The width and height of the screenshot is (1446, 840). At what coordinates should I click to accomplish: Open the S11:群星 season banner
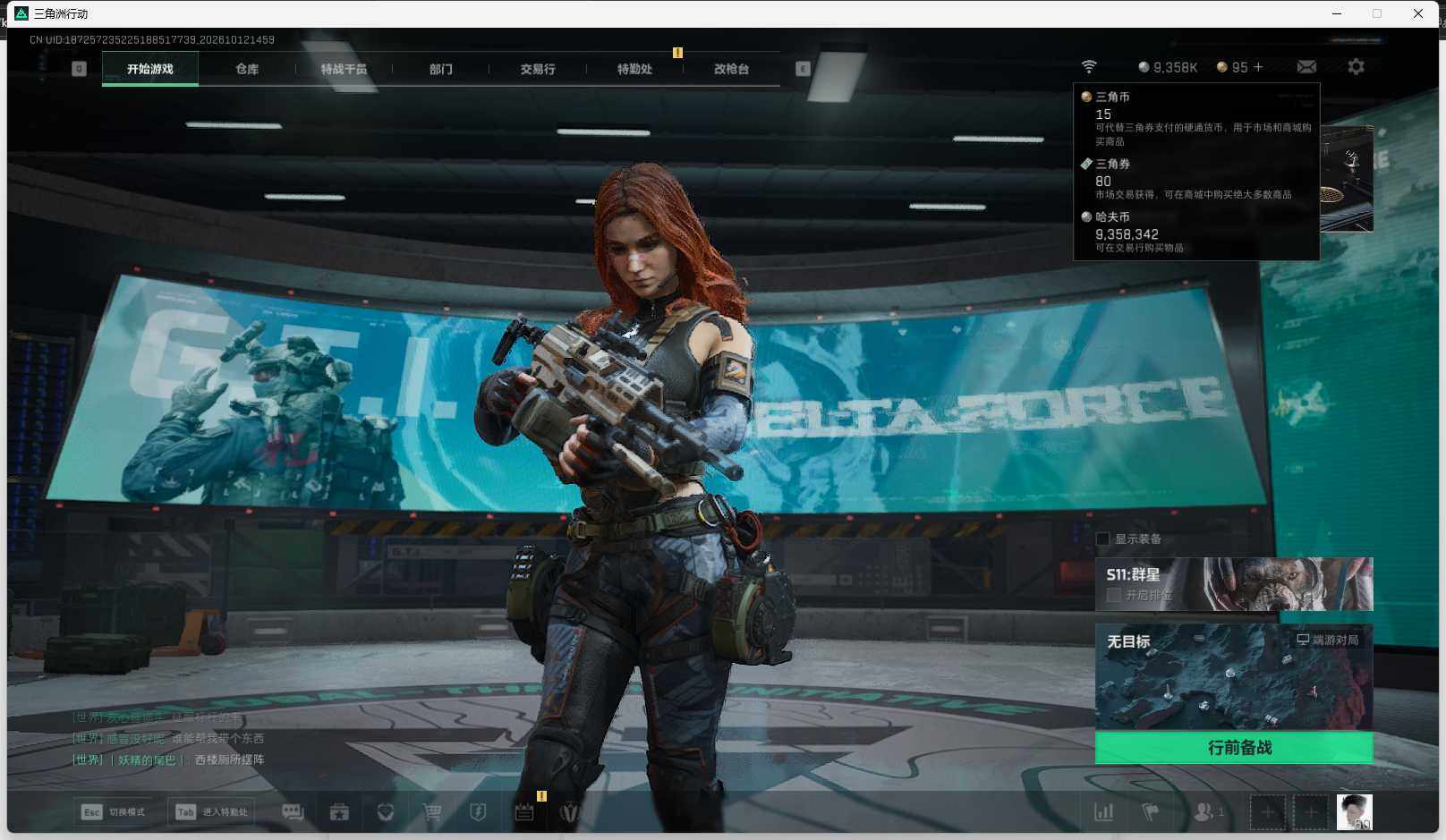1234,584
